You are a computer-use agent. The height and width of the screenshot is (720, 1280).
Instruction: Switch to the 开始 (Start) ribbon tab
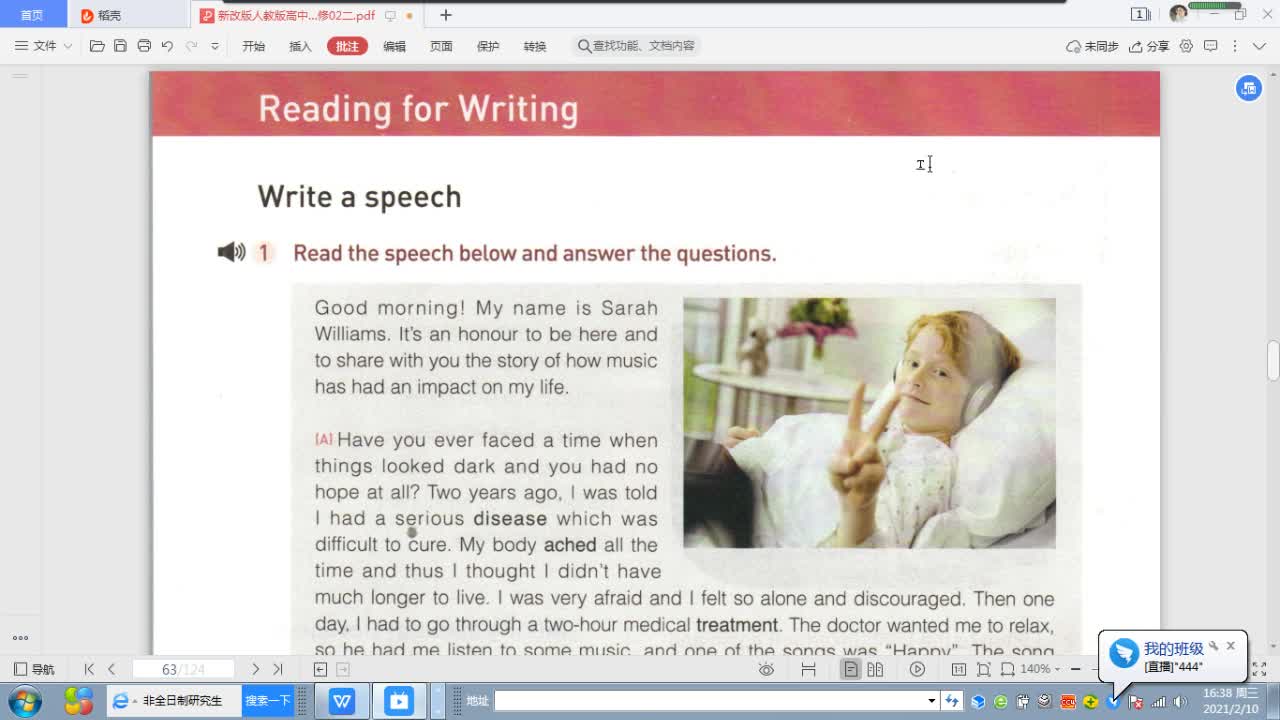coord(254,46)
